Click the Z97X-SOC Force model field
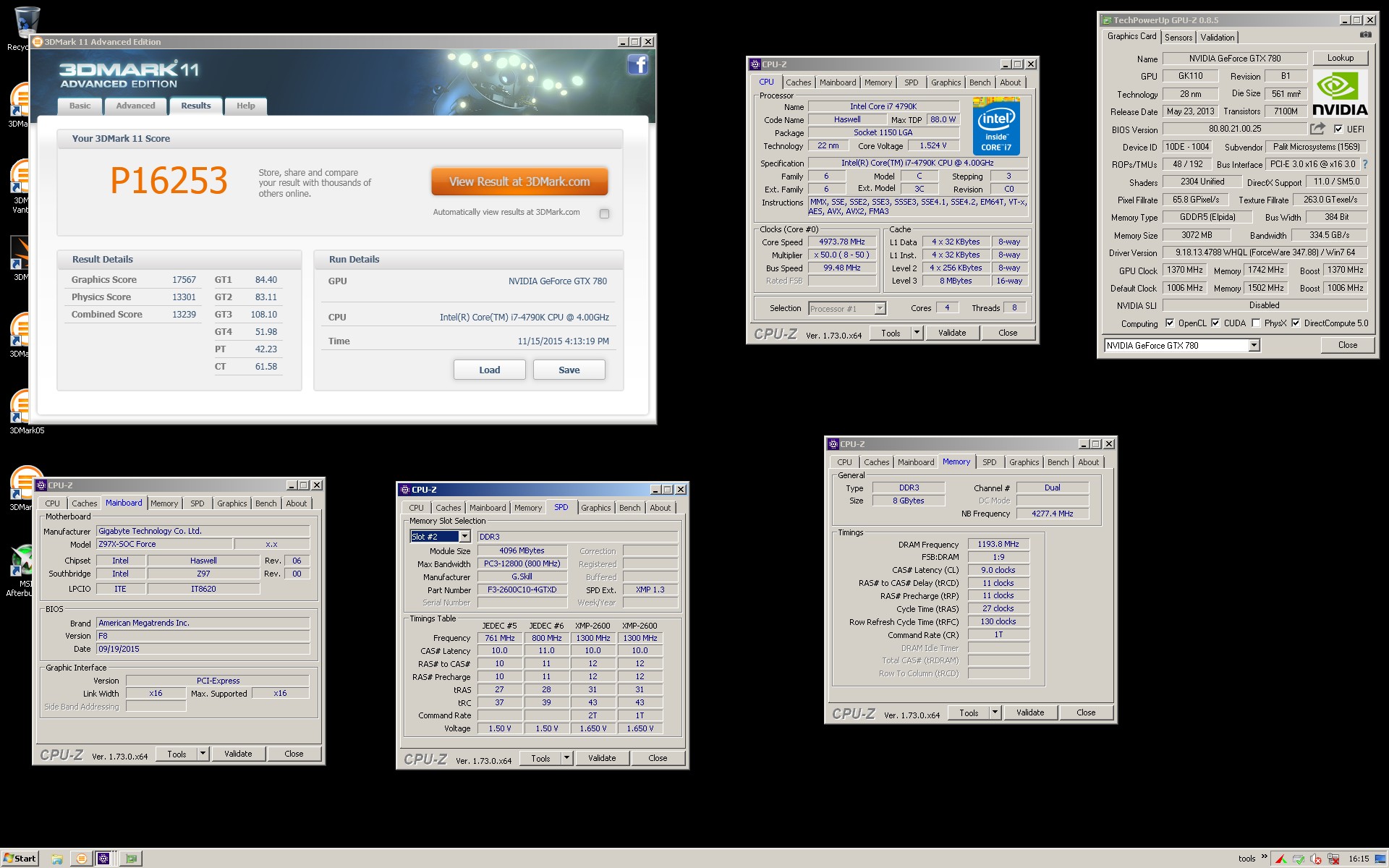Viewport: 1389px width, 868px height. [x=165, y=544]
